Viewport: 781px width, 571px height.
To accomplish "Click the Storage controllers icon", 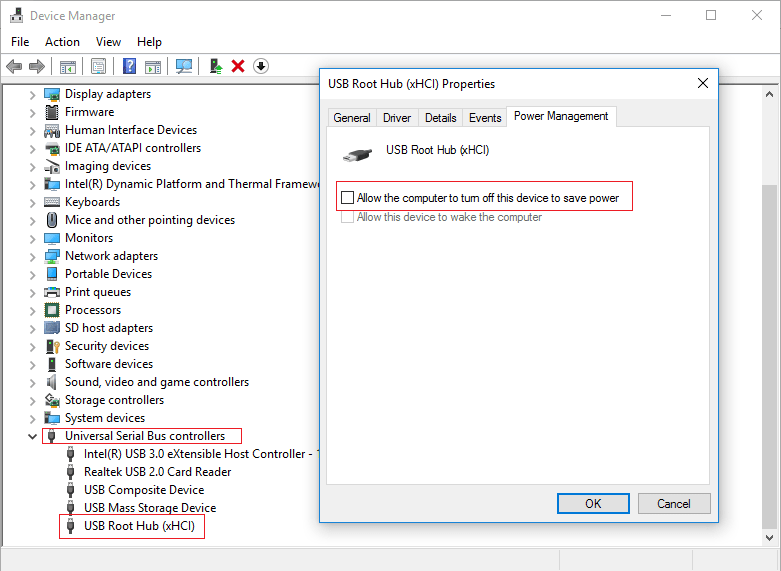I will pos(52,400).
